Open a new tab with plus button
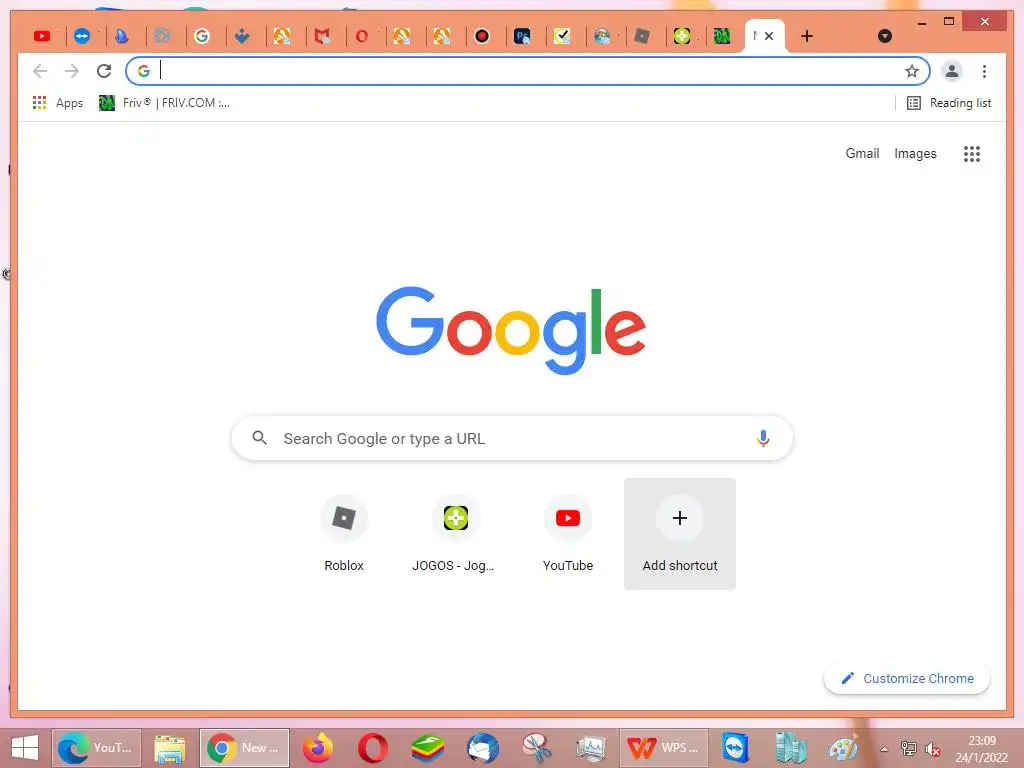 (x=807, y=37)
